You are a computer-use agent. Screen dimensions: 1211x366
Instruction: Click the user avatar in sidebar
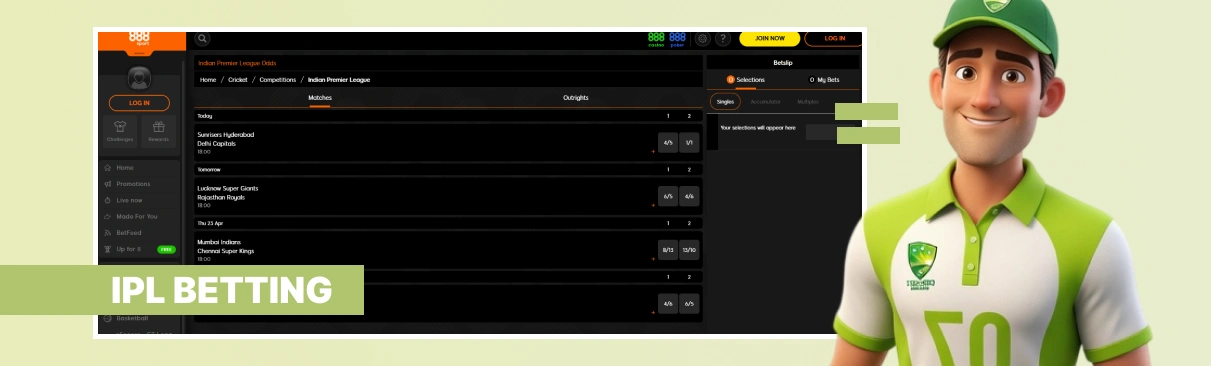point(139,78)
